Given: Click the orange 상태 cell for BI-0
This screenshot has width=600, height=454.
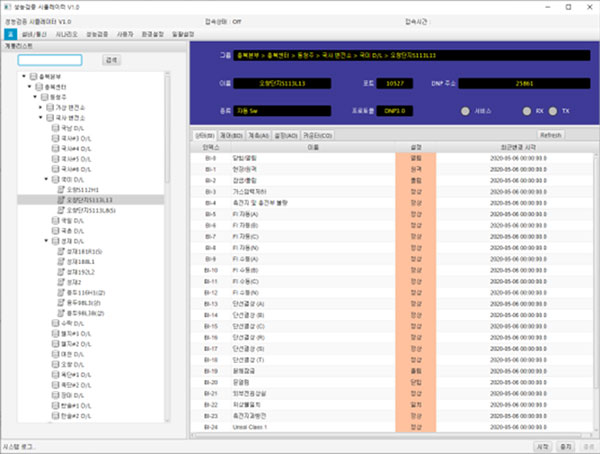Looking at the screenshot, I should point(415,157).
